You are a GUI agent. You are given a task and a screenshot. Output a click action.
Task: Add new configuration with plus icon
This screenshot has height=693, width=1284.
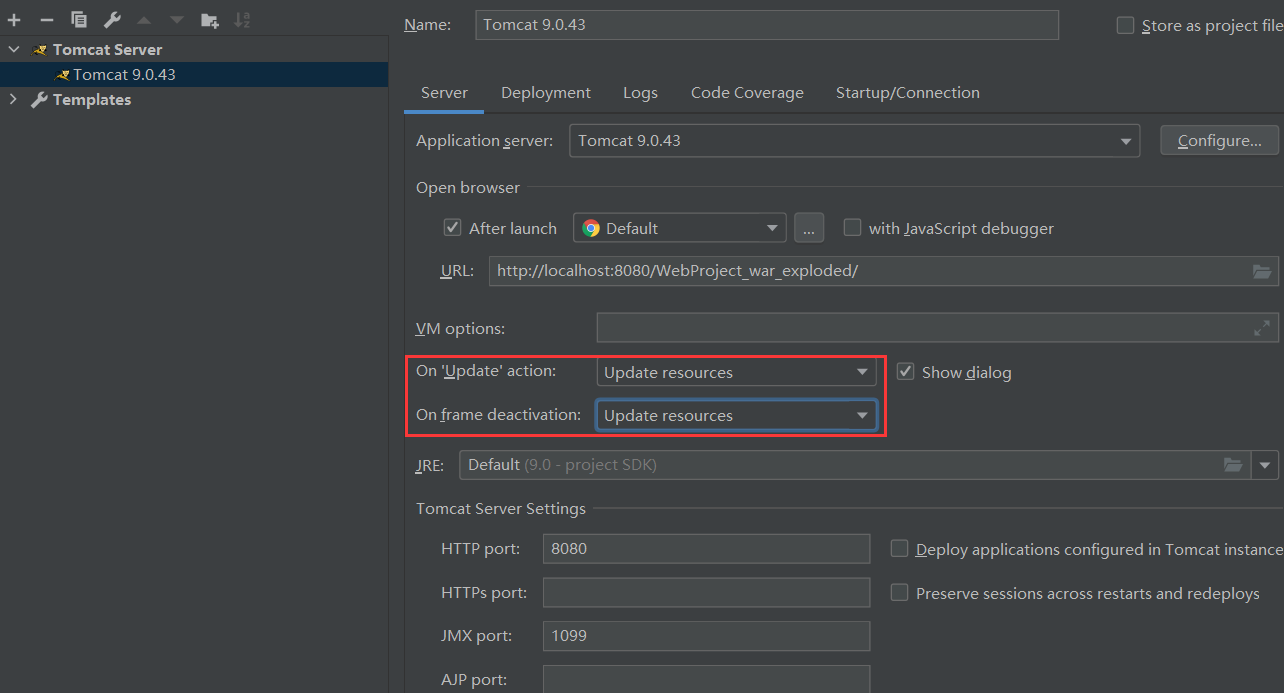click(x=14, y=20)
